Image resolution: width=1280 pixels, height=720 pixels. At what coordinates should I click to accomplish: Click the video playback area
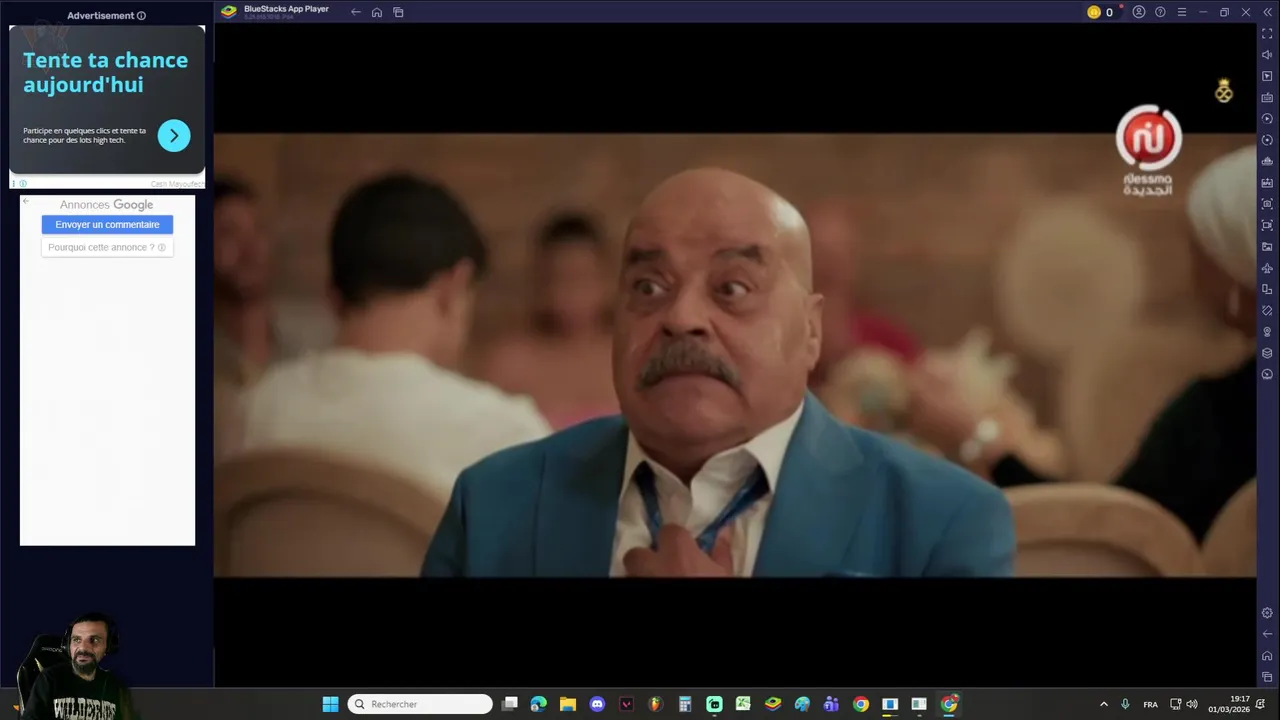(x=735, y=355)
